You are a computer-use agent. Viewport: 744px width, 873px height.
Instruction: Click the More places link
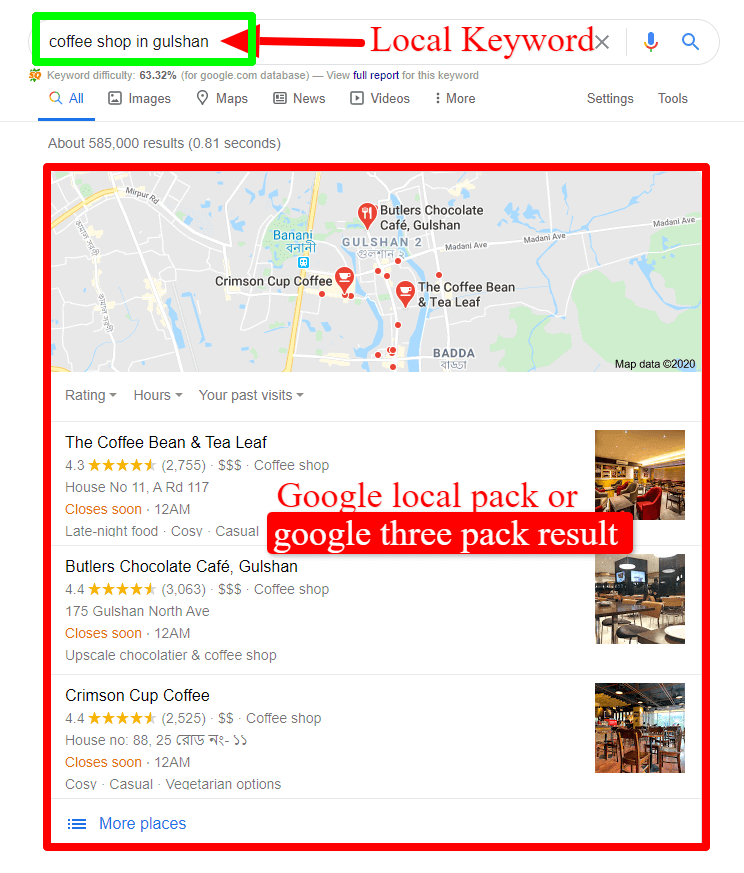(x=143, y=823)
